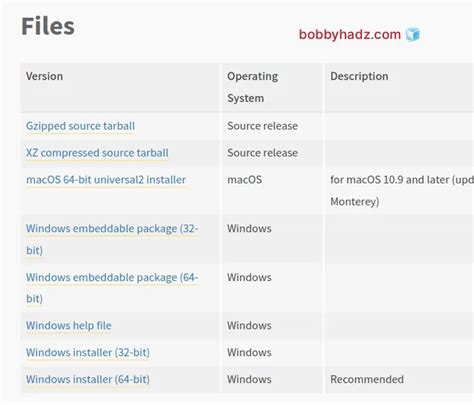
Task: Select Windows embeddable package (64-bit) link
Action: pos(112,288)
